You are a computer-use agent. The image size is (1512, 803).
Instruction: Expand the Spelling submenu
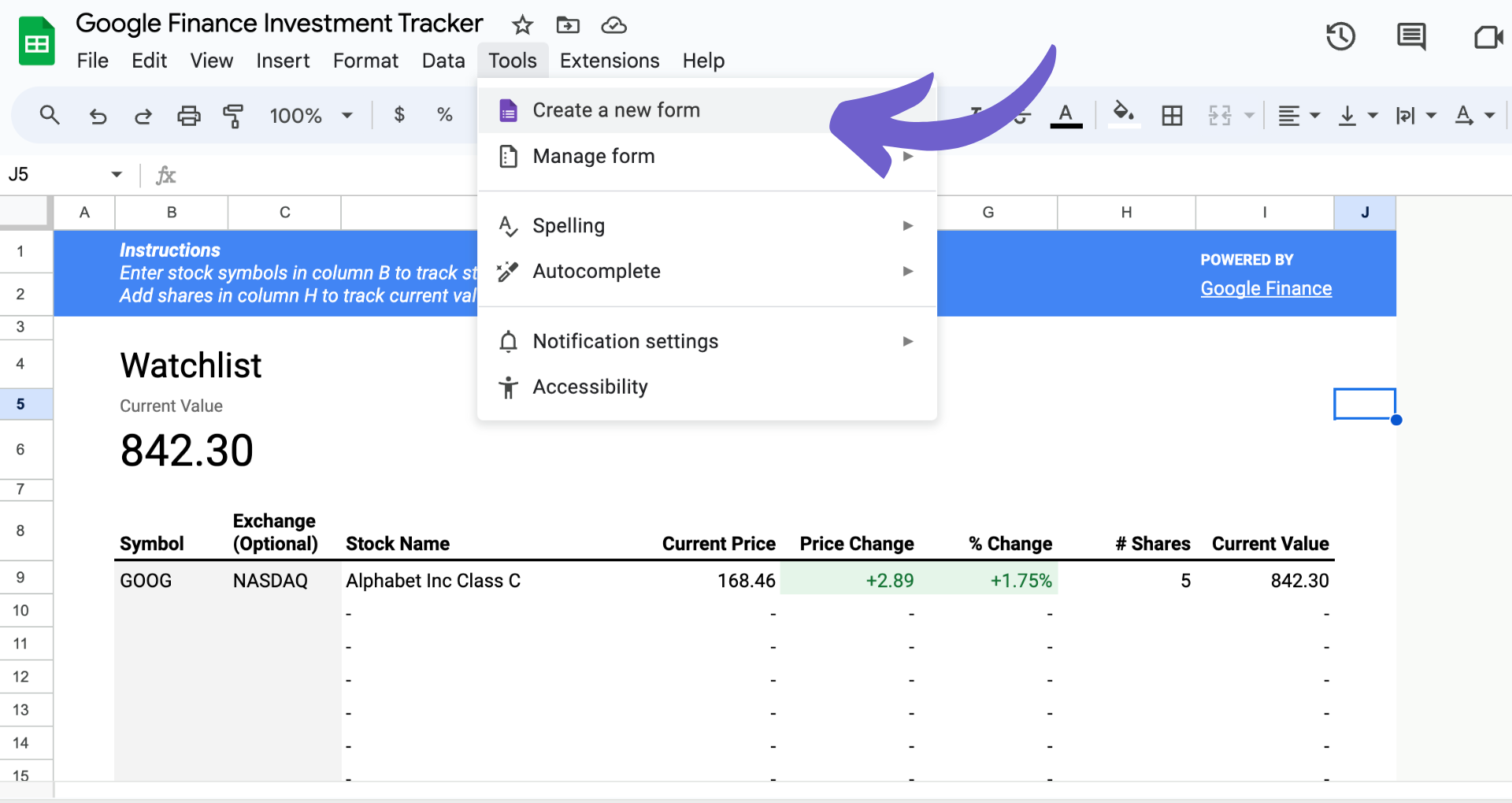pyautogui.click(x=706, y=226)
